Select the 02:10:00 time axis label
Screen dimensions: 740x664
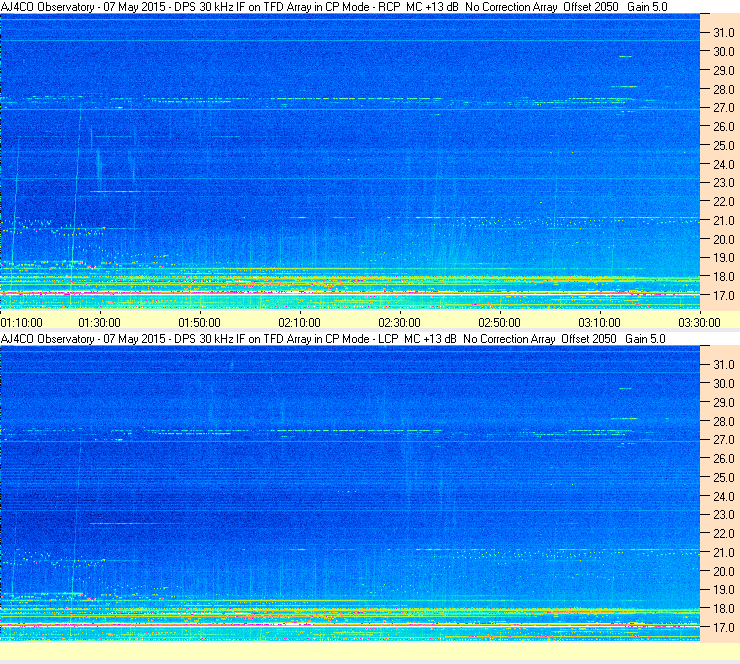point(300,323)
